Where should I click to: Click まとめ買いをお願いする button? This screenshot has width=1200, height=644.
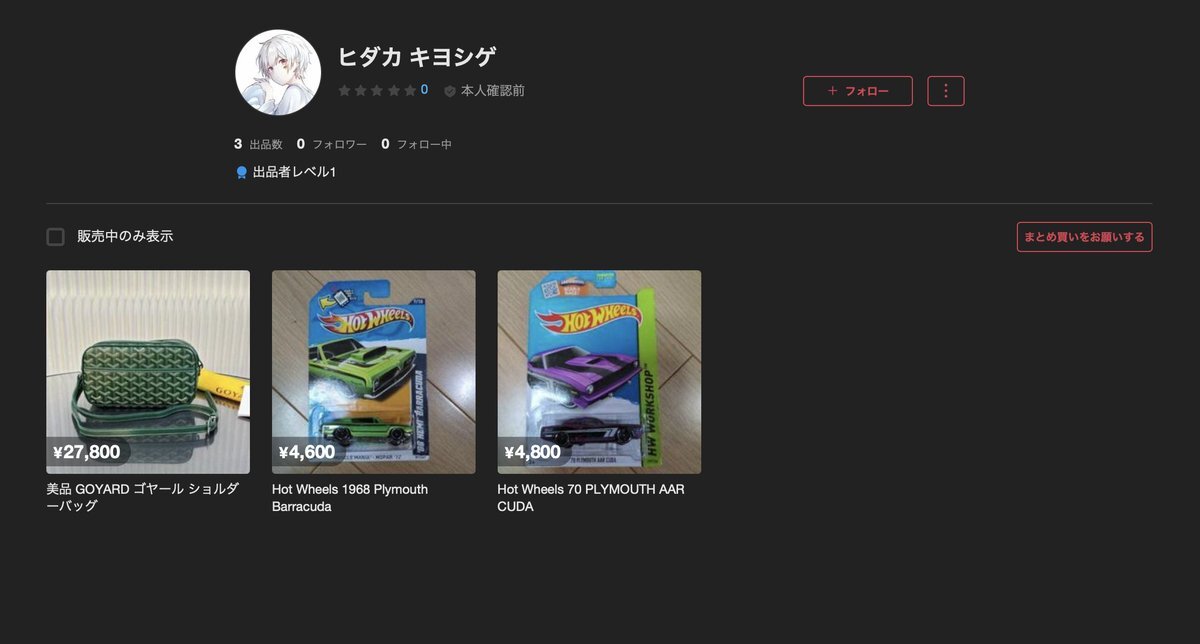pos(1084,237)
